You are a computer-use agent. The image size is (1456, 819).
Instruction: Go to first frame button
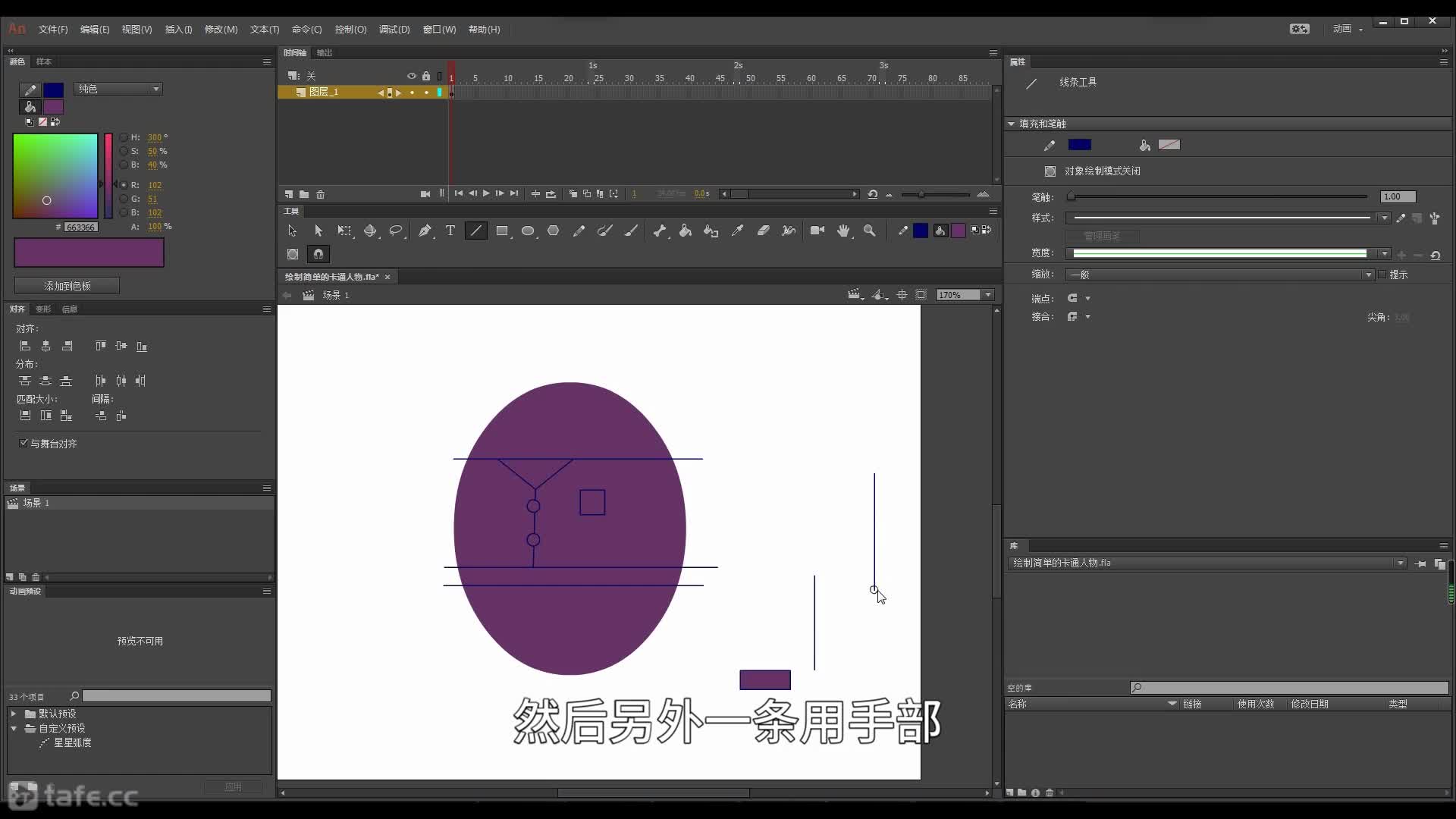(459, 194)
